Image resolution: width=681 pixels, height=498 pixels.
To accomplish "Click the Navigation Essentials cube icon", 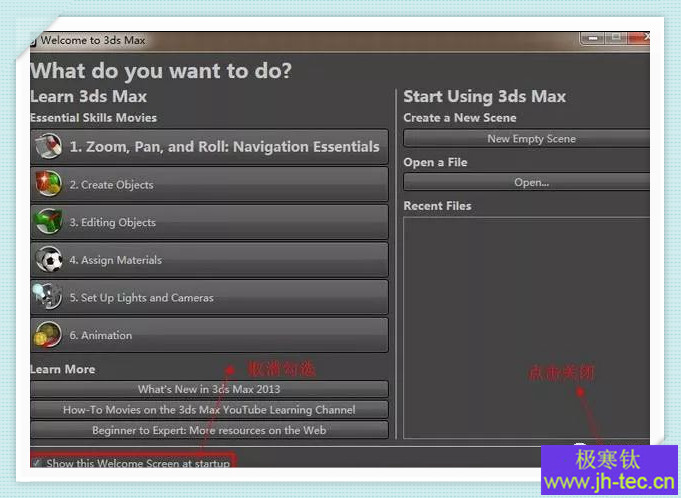I will point(49,146).
